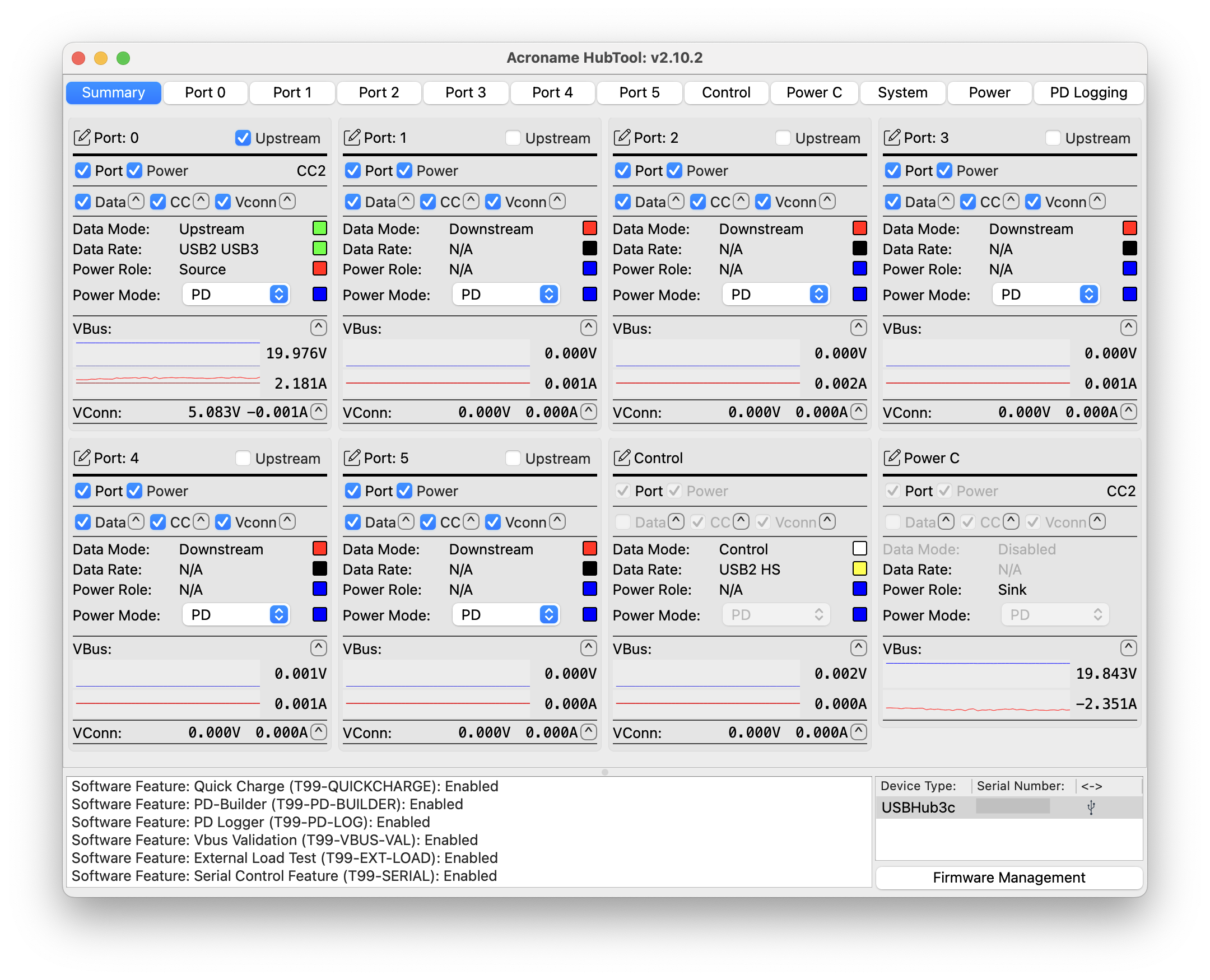Toggle the Port checkbox in Port 0

pyautogui.click(x=83, y=170)
